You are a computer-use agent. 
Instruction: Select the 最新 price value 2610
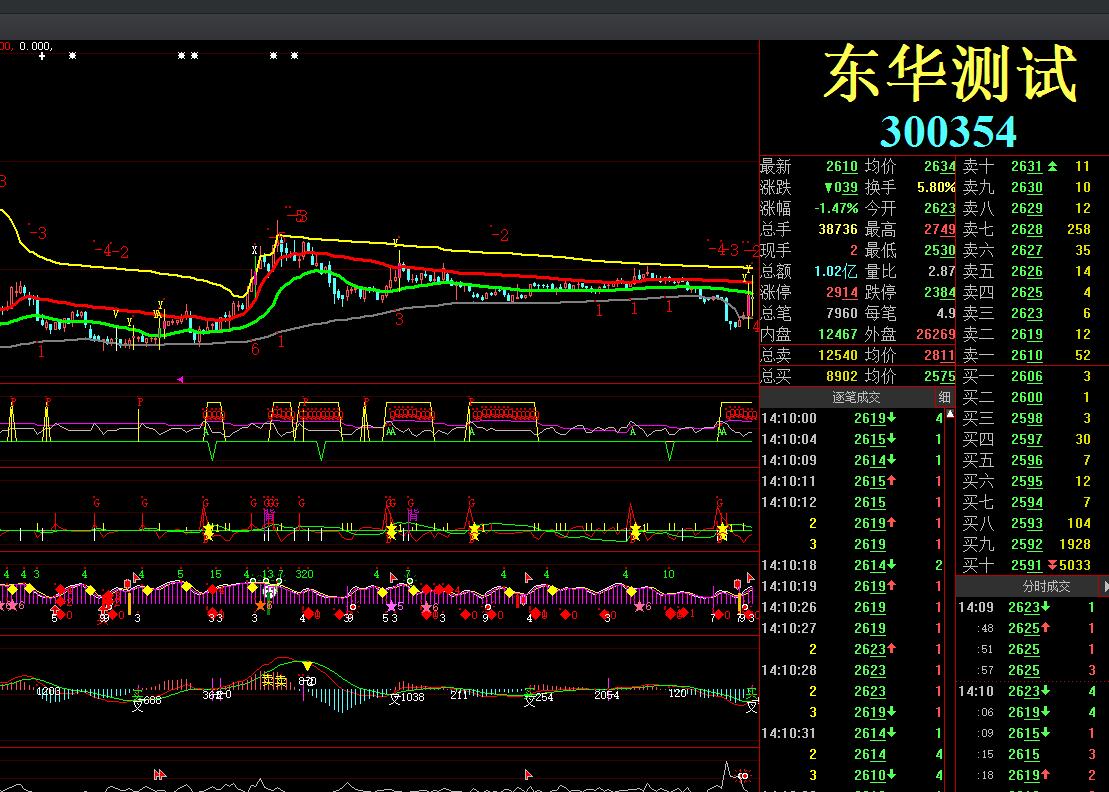(842, 166)
